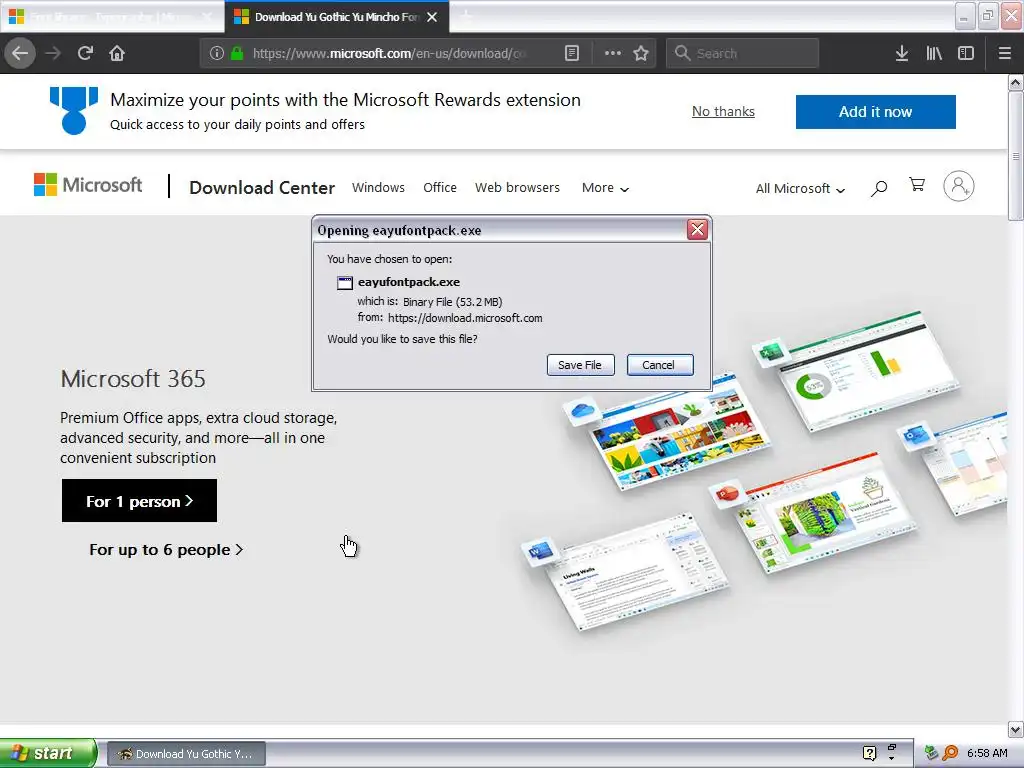Bookmark this page with the star icon

[x=641, y=53]
